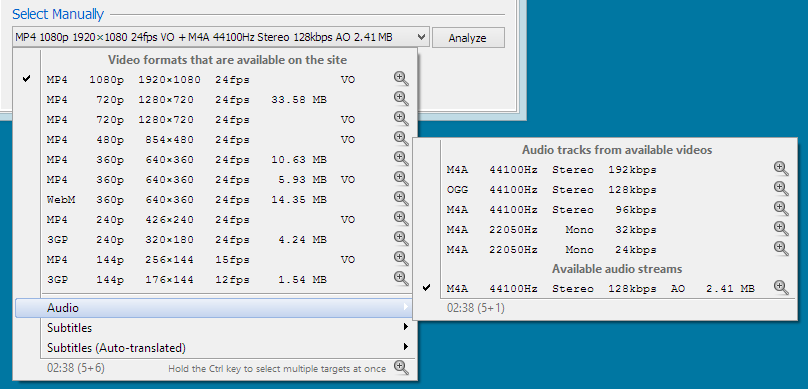Select M4A 44100Hz Stereo 192kbps audio track

coord(605,170)
